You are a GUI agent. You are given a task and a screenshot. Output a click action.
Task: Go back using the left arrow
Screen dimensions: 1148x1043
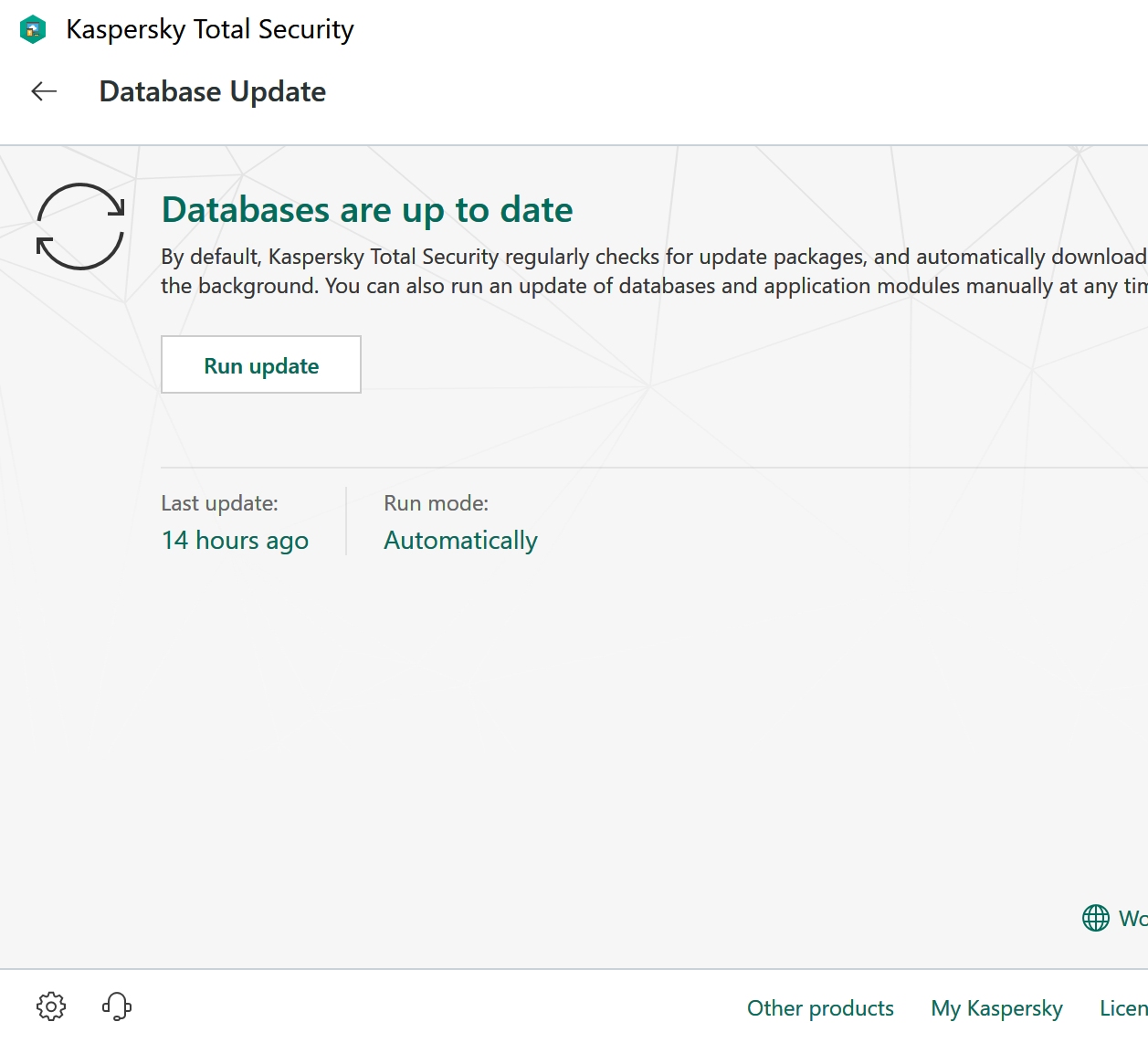click(44, 91)
